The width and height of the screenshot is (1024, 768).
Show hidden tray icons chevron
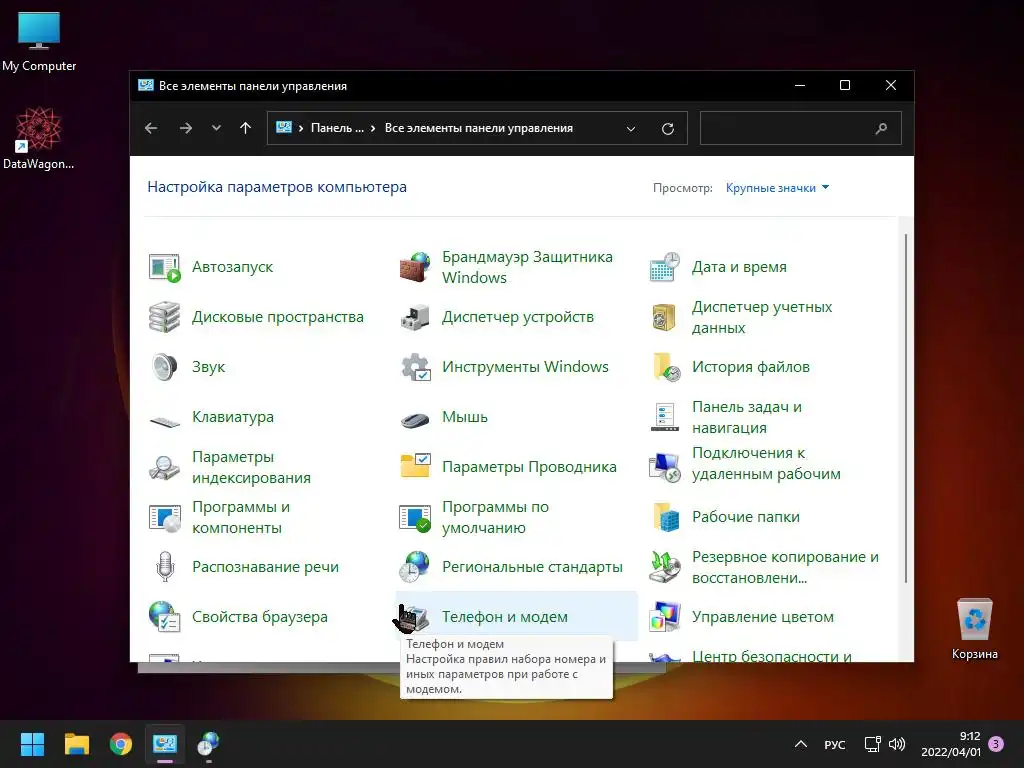click(801, 744)
